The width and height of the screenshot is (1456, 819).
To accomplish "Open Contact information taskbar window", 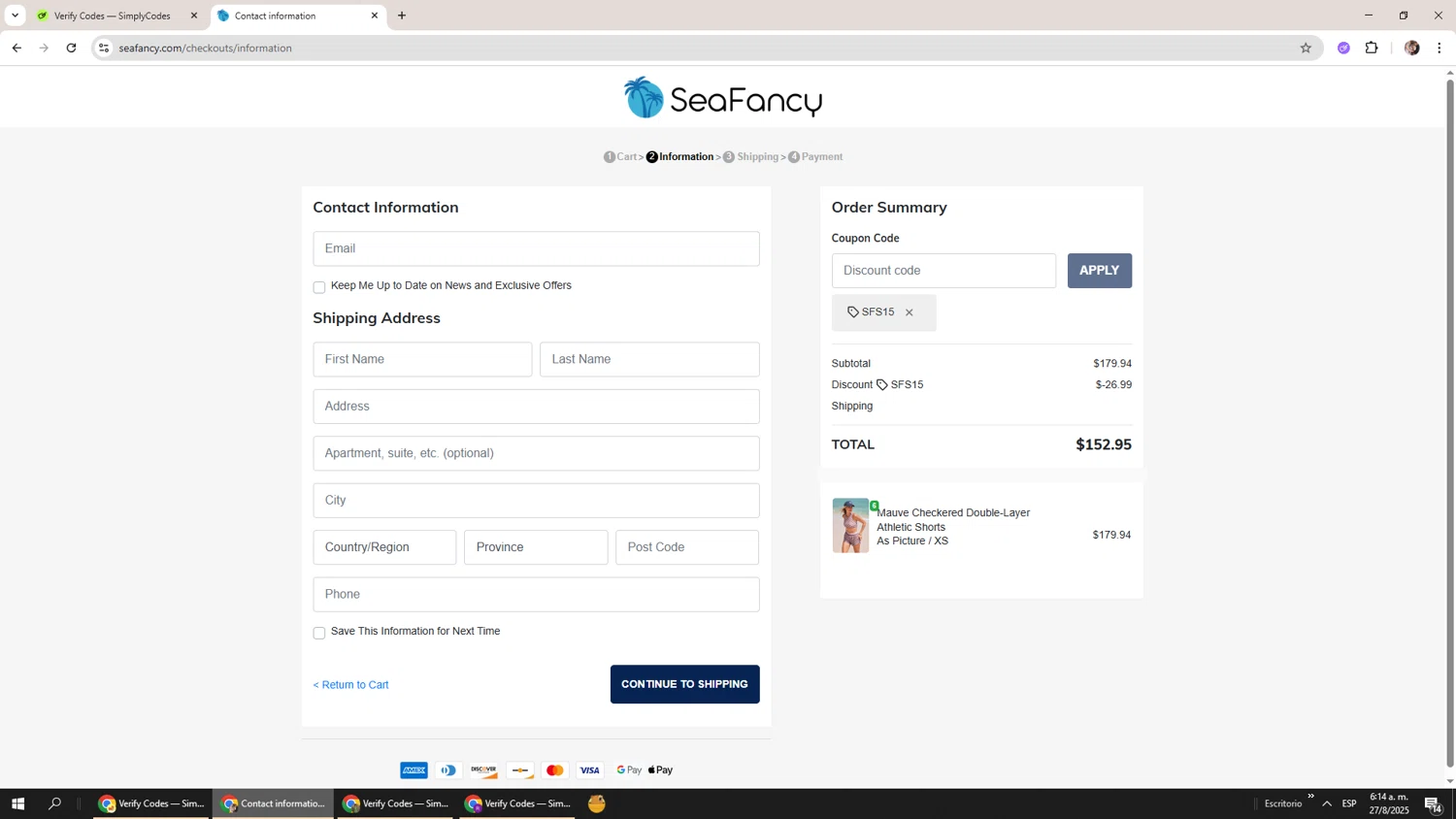I will tap(274, 803).
